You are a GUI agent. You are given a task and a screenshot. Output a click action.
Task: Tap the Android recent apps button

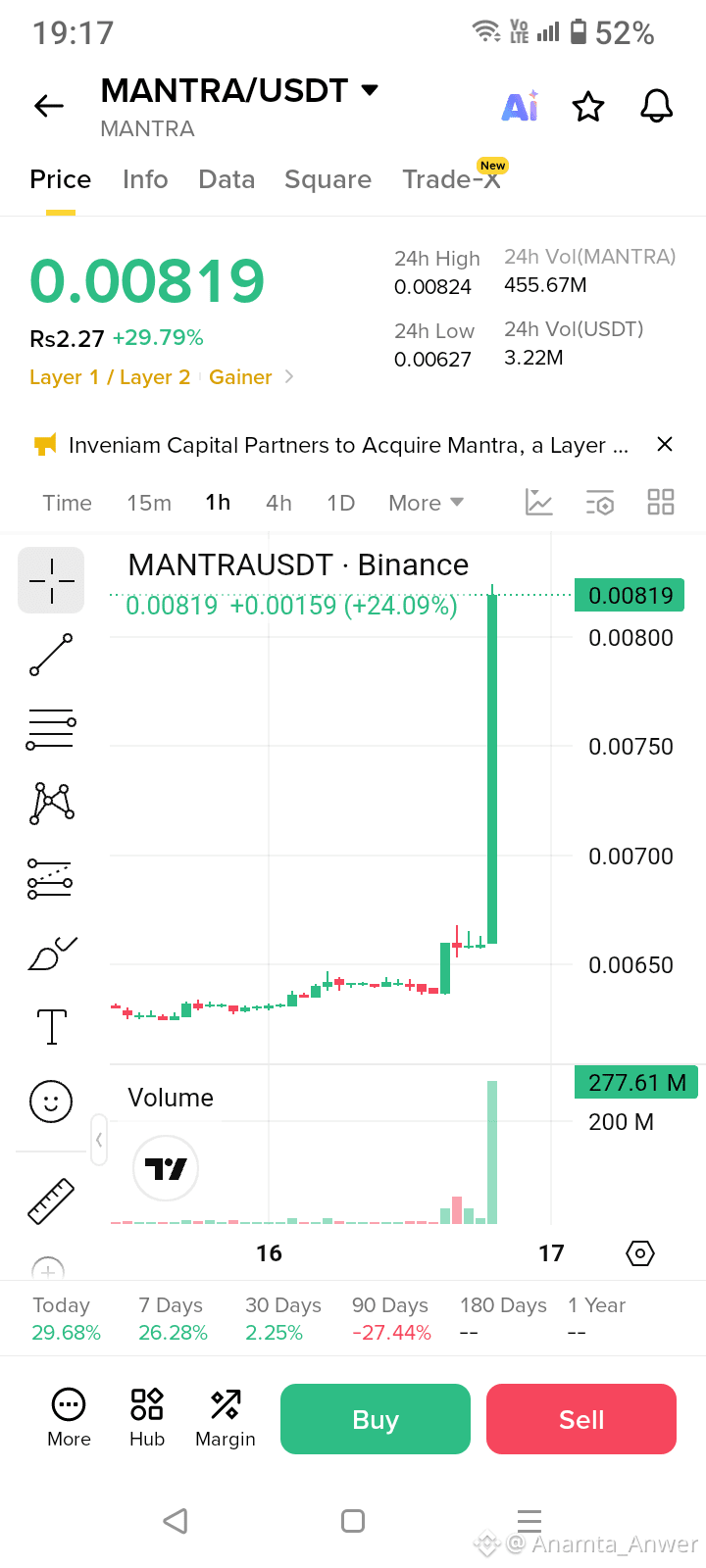529,1521
